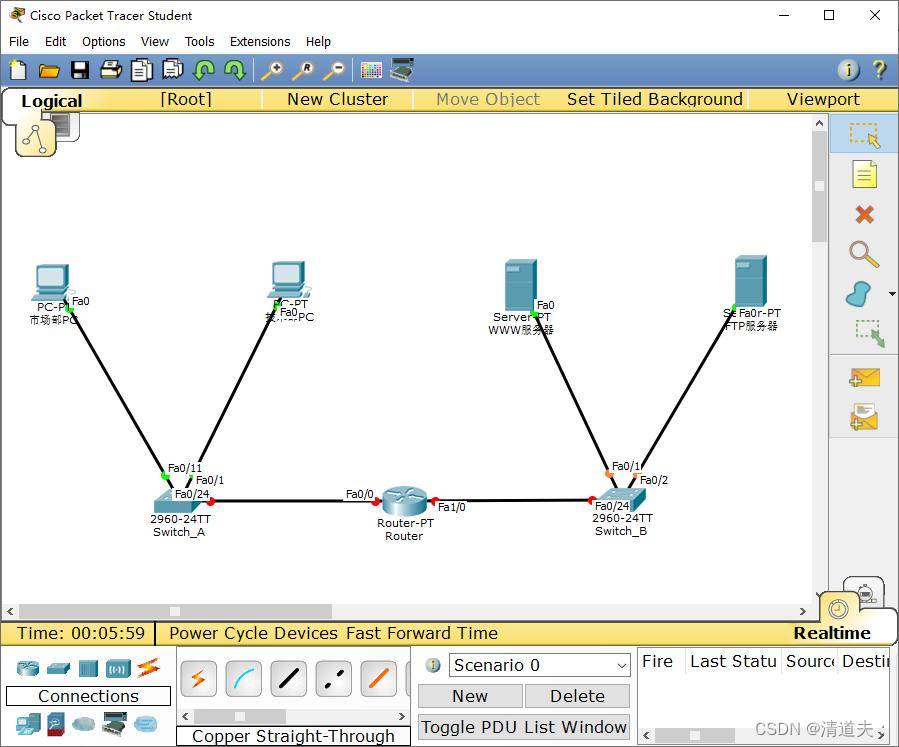Choose the End Devices category icon
This screenshot has width=899, height=747.
(x=28, y=724)
